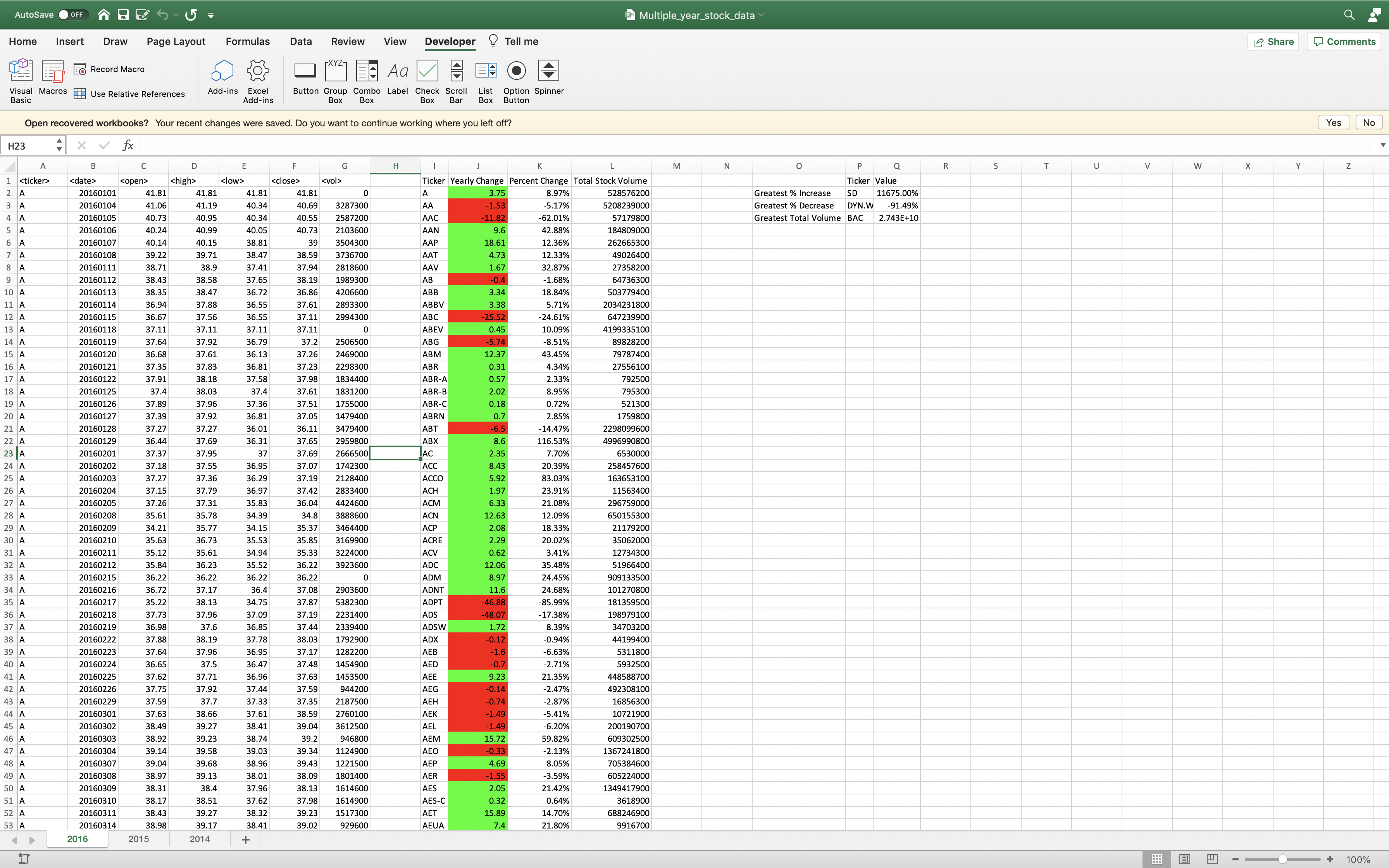Start Record Macro
Viewport: 1389px width, 868px height.
coord(109,69)
